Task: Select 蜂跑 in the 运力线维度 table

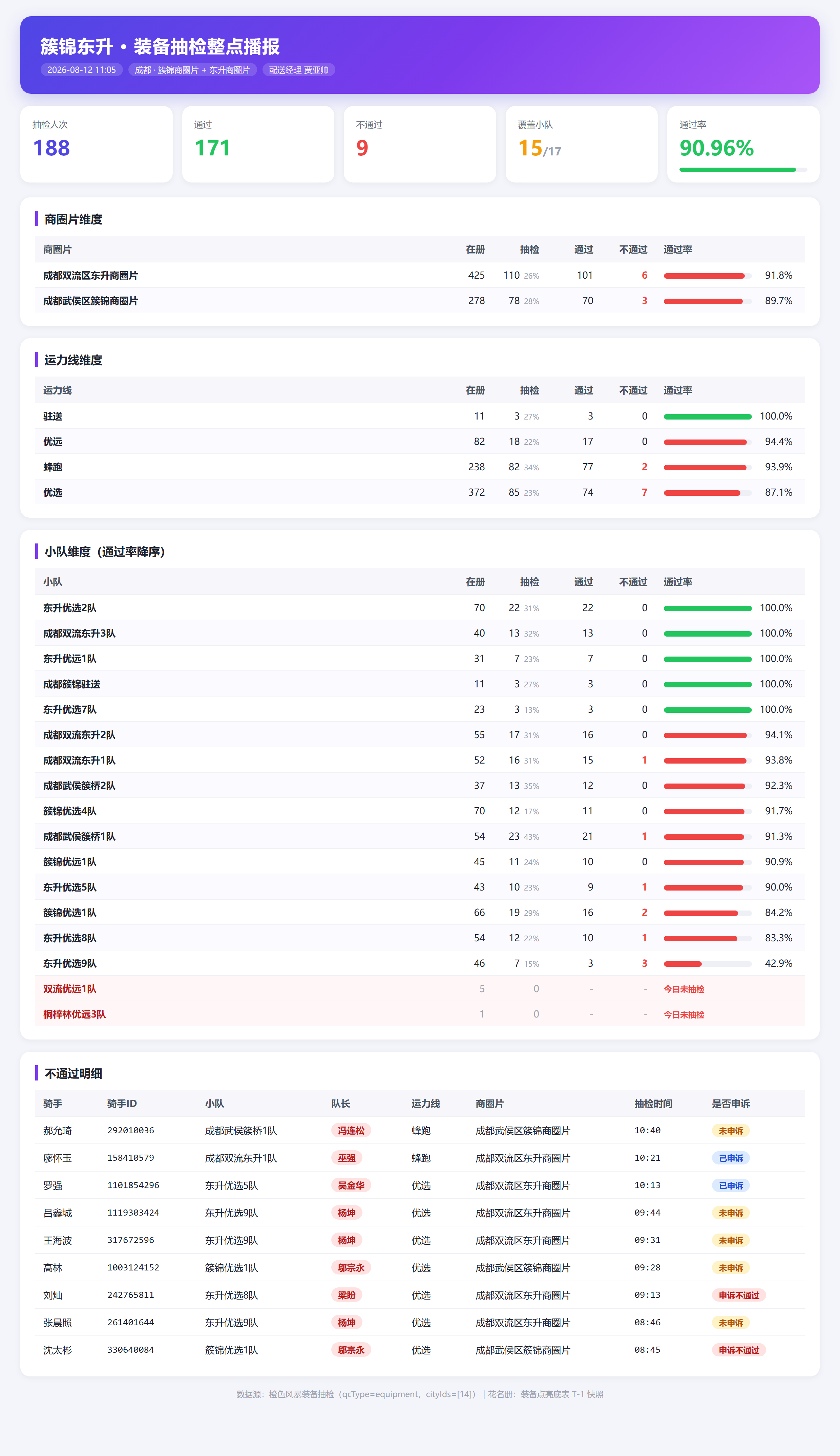Action: click(52, 467)
